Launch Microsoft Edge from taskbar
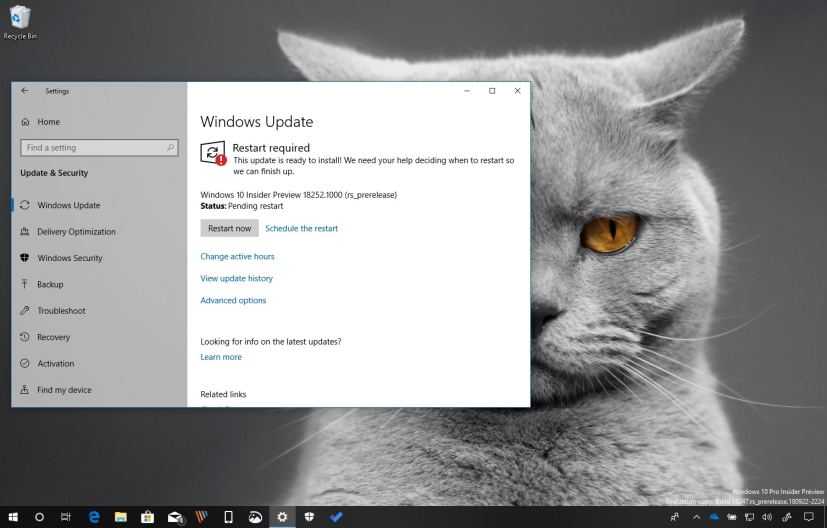Viewport: 827px width, 528px height. click(x=94, y=517)
